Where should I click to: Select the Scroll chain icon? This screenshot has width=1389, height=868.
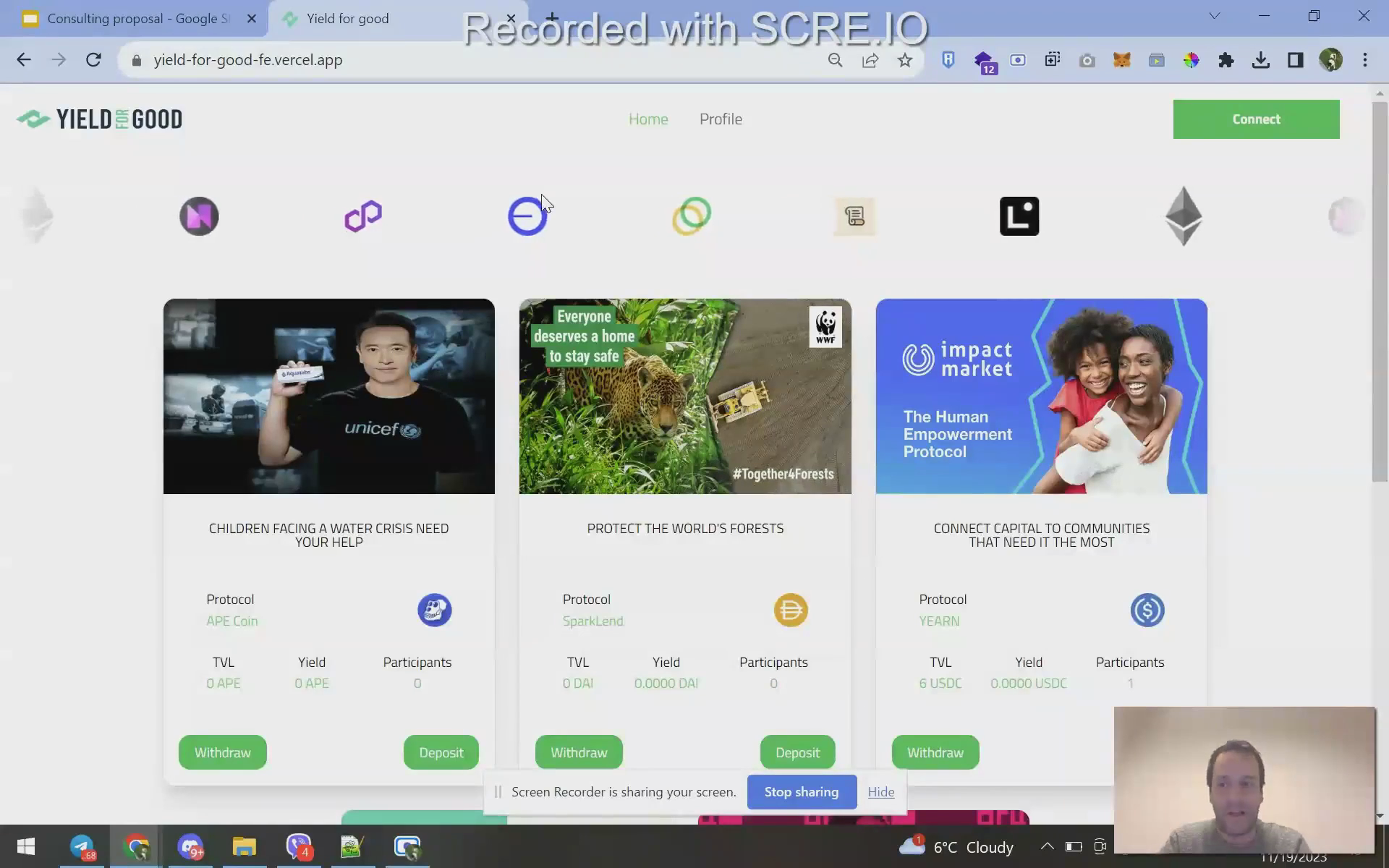pos(855,216)
